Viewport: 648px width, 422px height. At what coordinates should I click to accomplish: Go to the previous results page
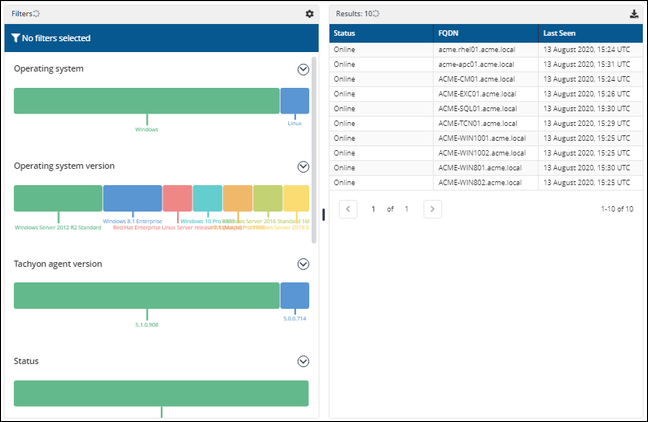tap(348, 209)
